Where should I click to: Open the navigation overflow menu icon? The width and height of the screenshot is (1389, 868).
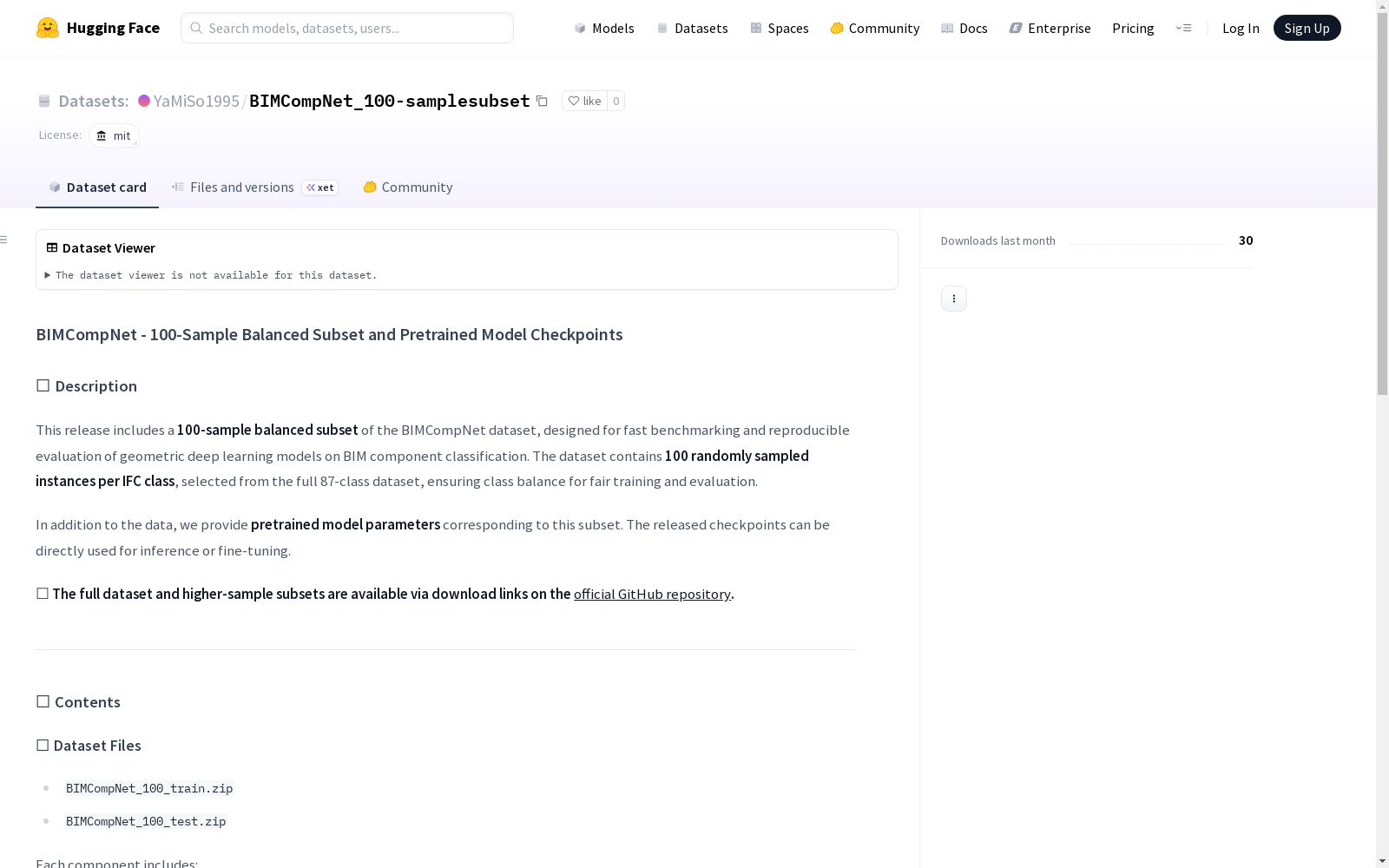coord(1183,28)
